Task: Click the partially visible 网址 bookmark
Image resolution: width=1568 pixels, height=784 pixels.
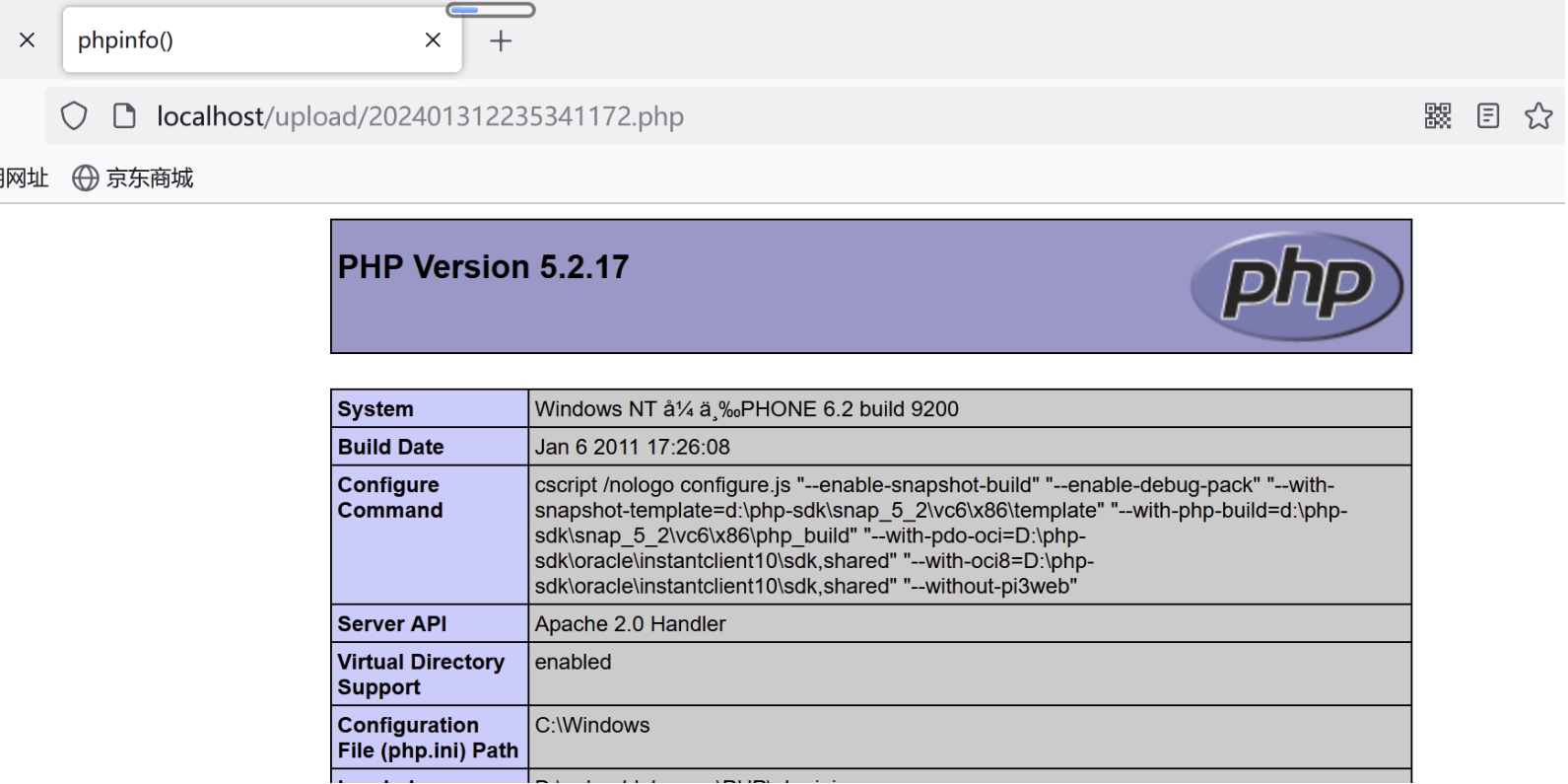Action: pyautogui.click(x=24, y=178)
